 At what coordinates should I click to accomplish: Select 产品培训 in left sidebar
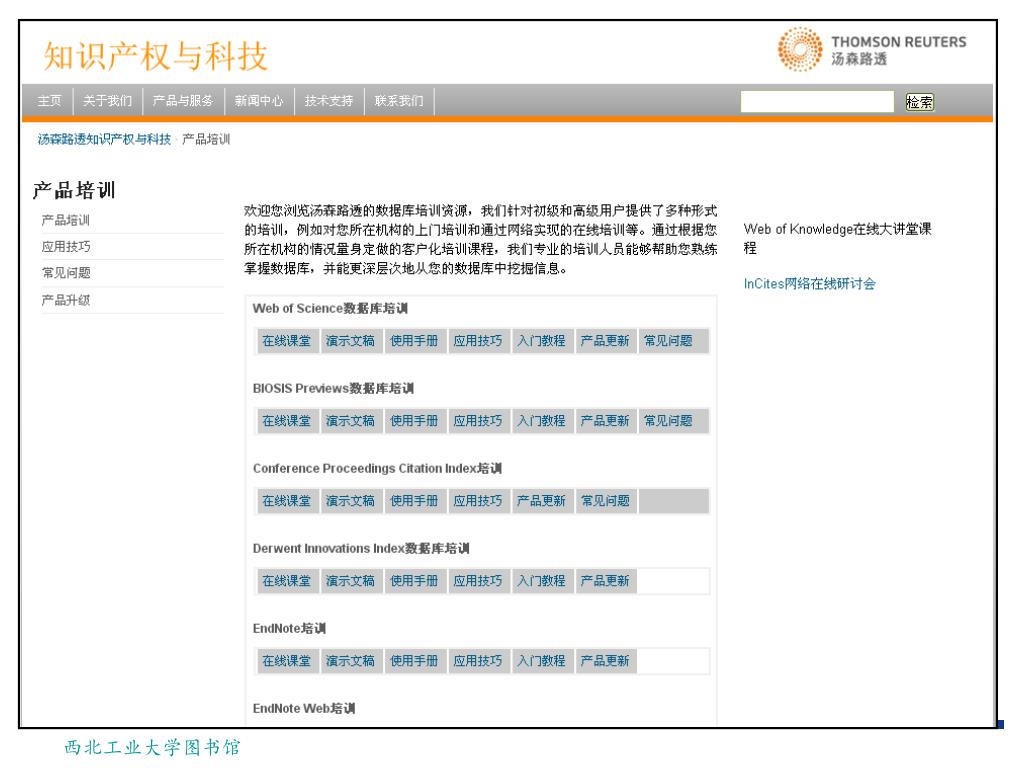click(x=66, y=220)
